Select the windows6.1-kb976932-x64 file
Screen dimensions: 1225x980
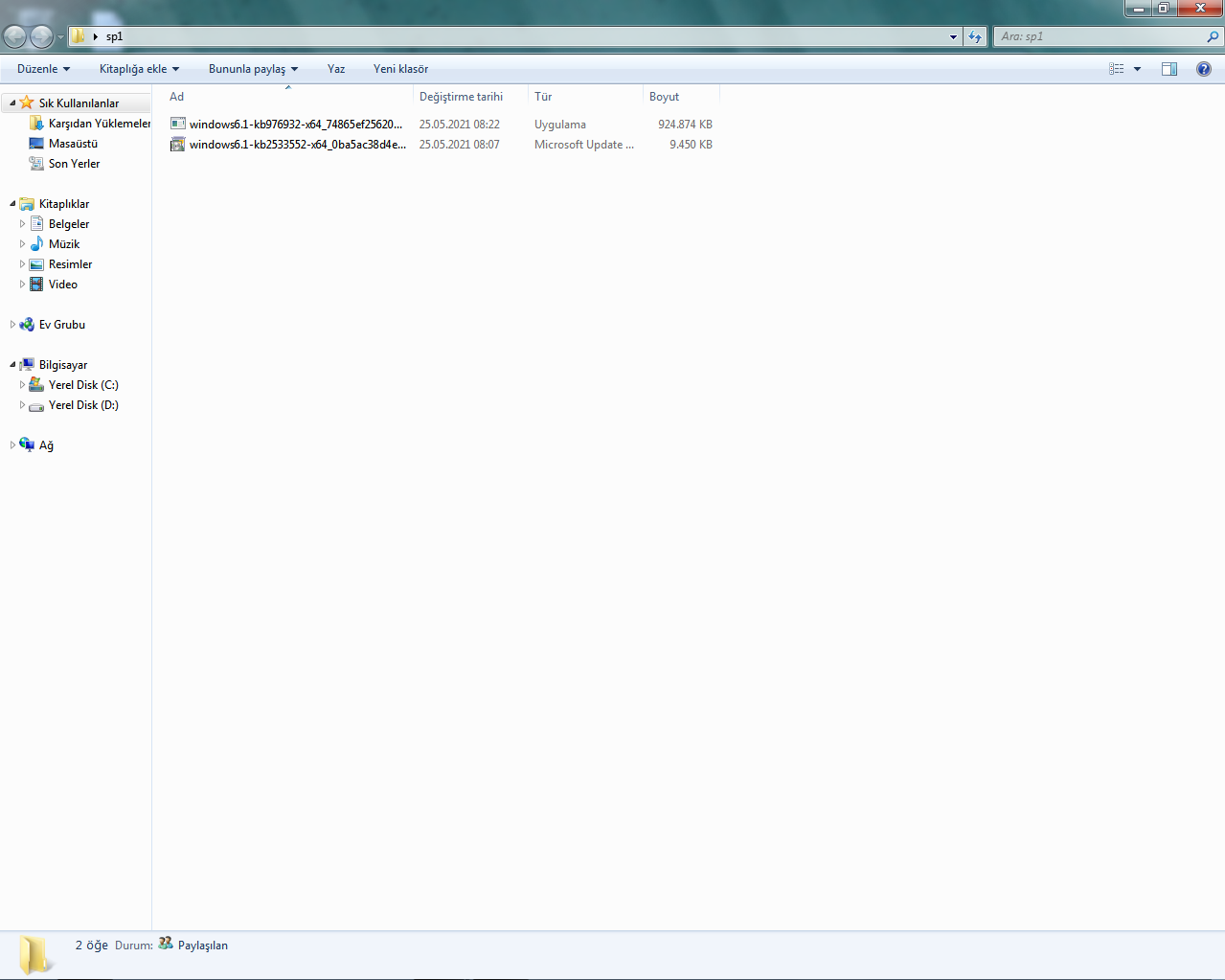pos(296,125)
